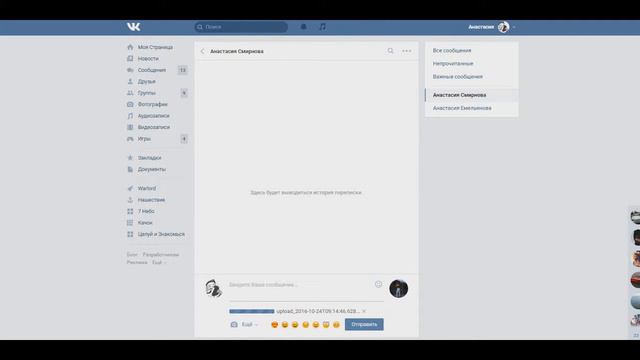Click your own avatar by message box
This screenshot has width=640, height=360.
[213, 289]
